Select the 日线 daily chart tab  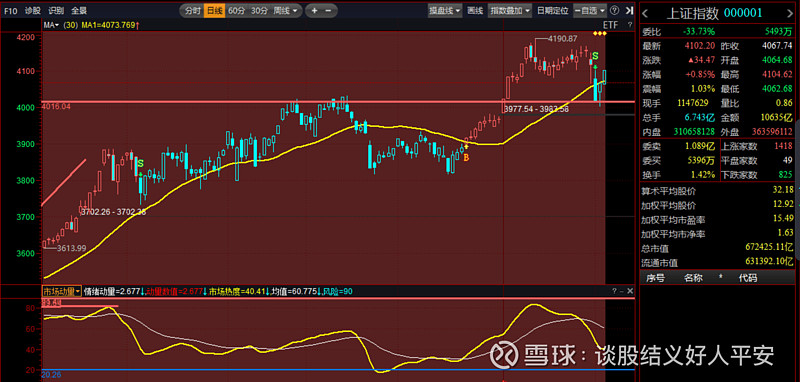214,10
